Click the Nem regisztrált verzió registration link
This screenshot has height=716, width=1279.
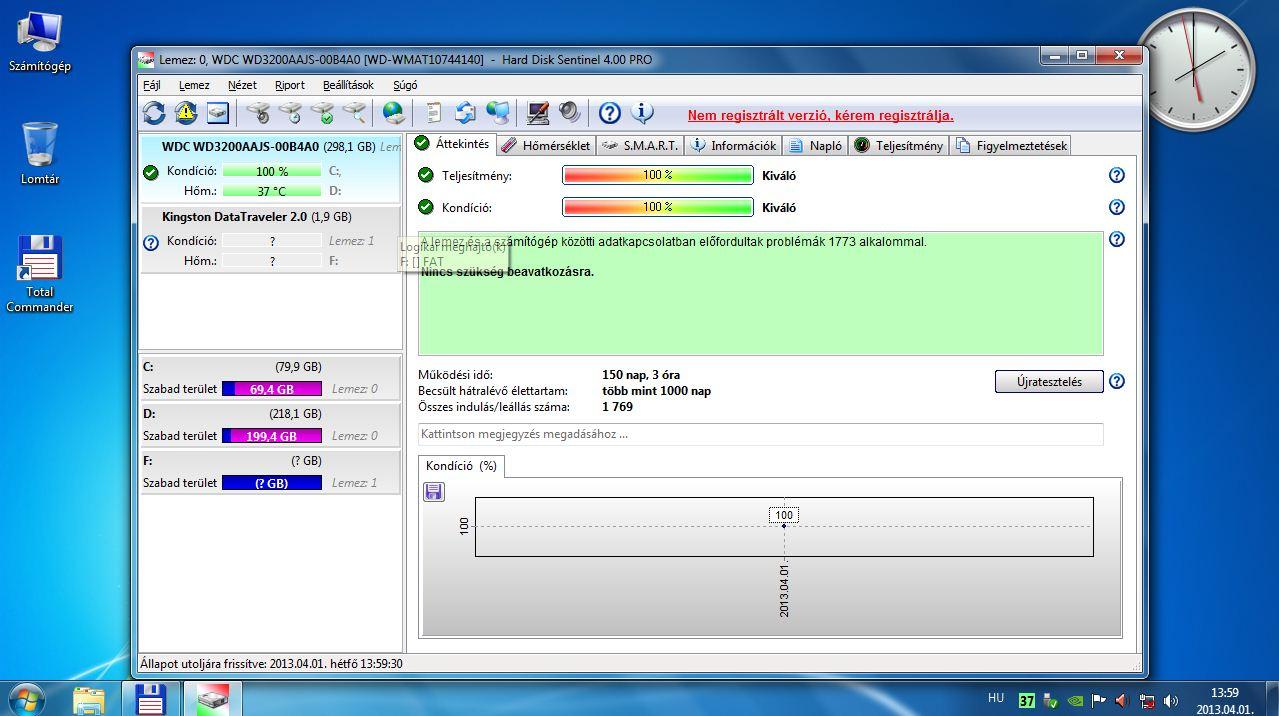click(820, 115)
